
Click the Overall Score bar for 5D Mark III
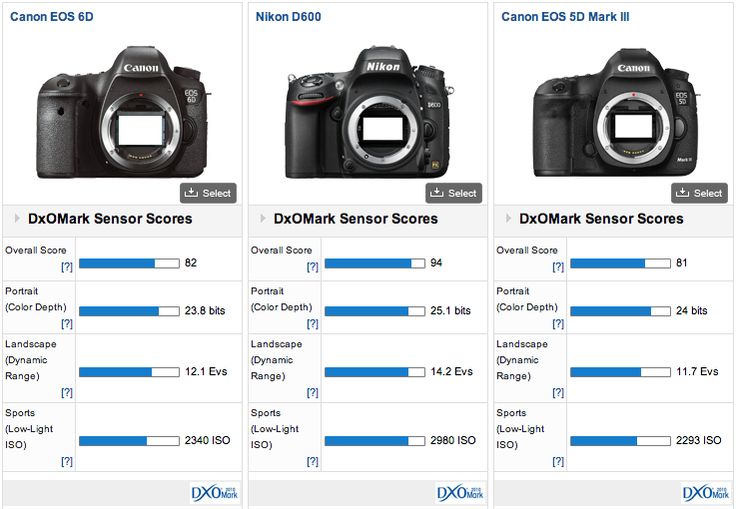point(621,263)
